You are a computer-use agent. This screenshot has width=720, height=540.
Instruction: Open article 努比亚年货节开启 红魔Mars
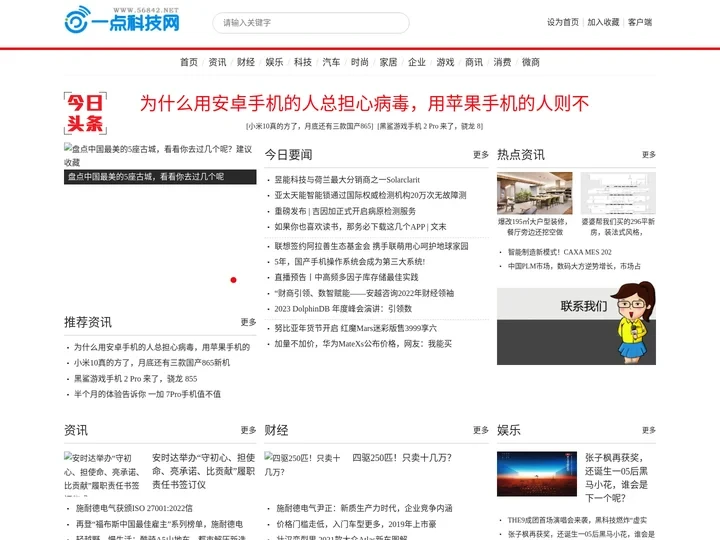pyautogui.click(x=355, y=328)
